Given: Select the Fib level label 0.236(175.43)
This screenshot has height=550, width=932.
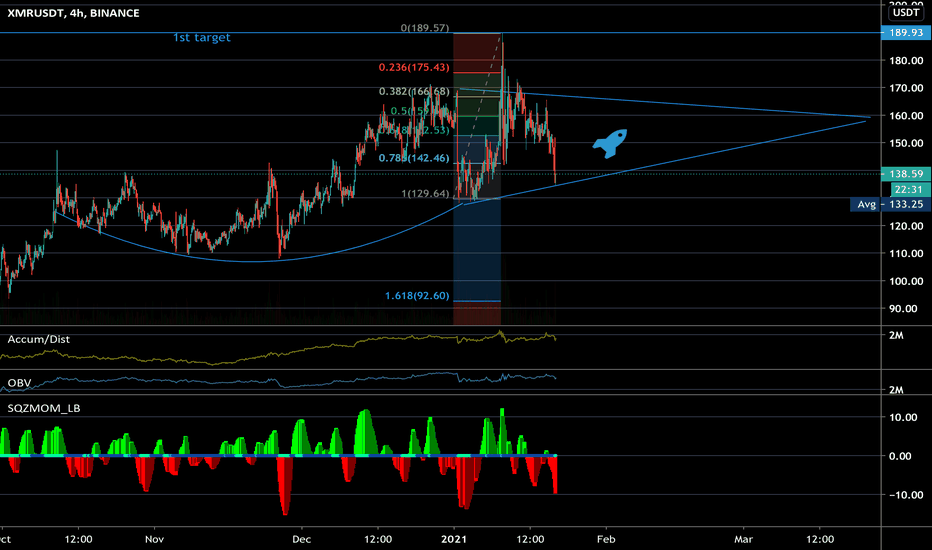Looking at the screenshot, I should [414, 67].
